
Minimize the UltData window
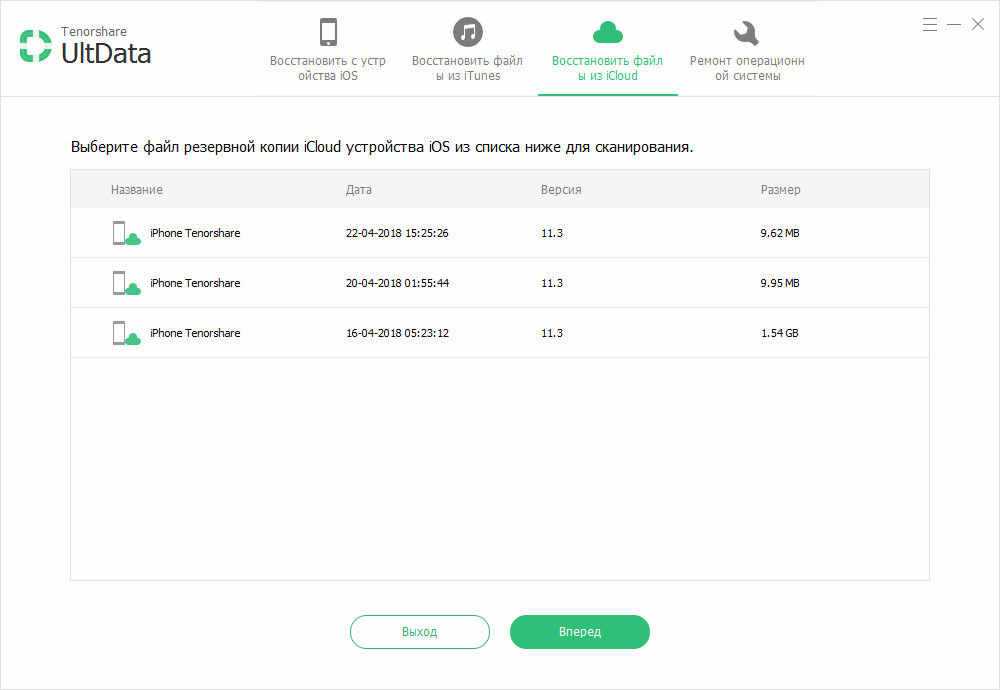(954, 24)
